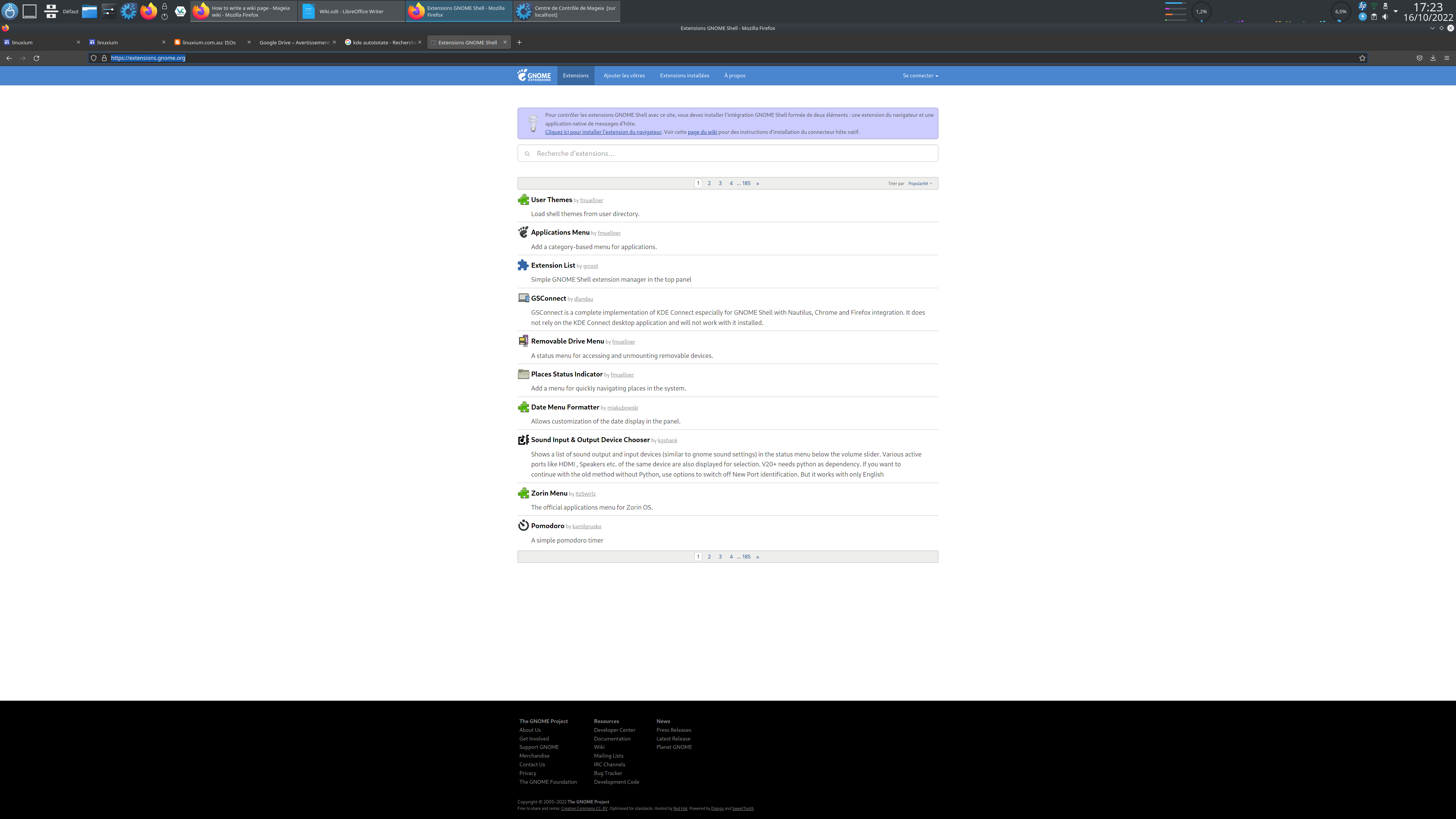Image resolution: width=1456 pixels, height=819 pixels.
Task: Open Planet GNOME footer link
Action: click(674, 747)
